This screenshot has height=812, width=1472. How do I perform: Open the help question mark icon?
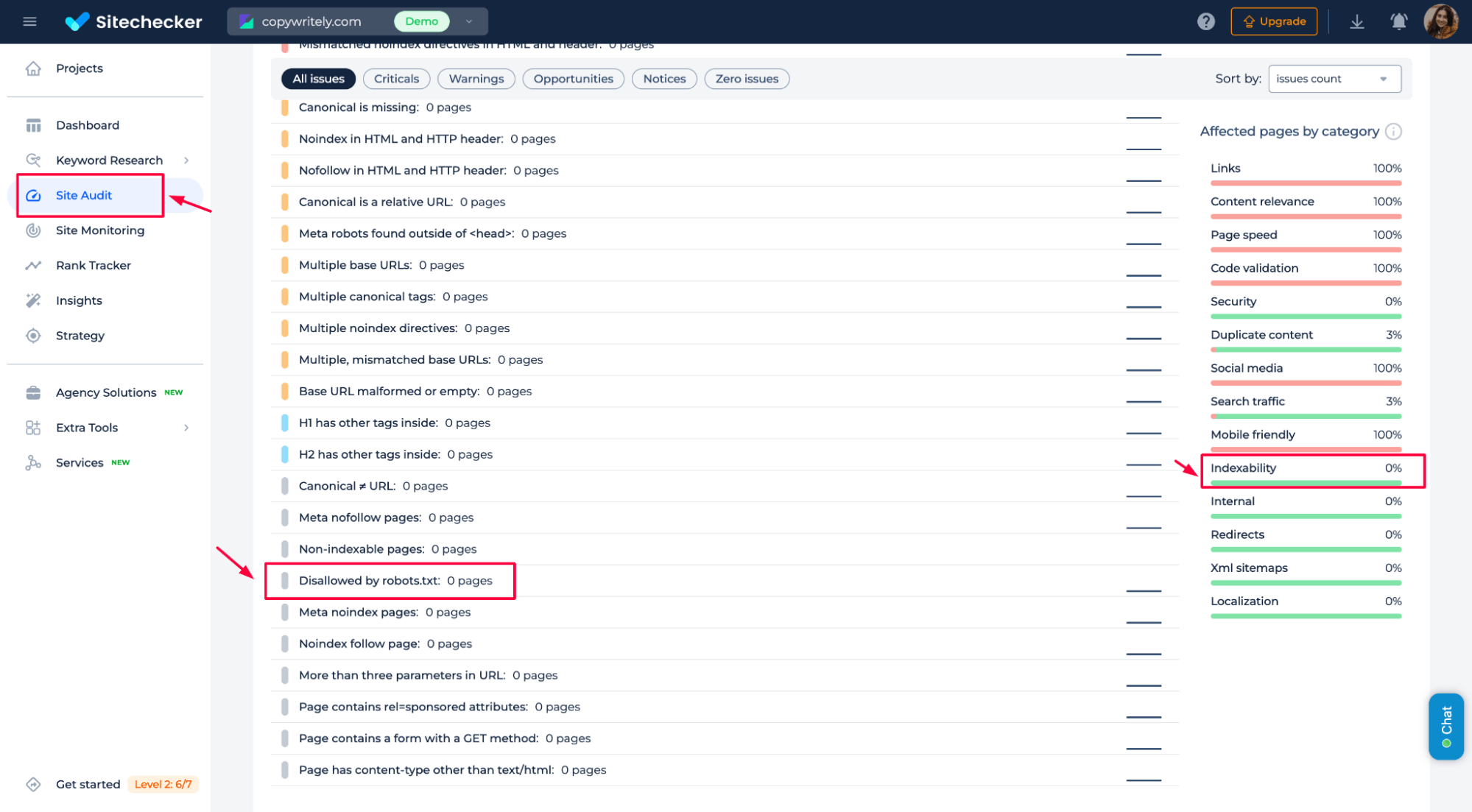click(x=1205, y=21)
